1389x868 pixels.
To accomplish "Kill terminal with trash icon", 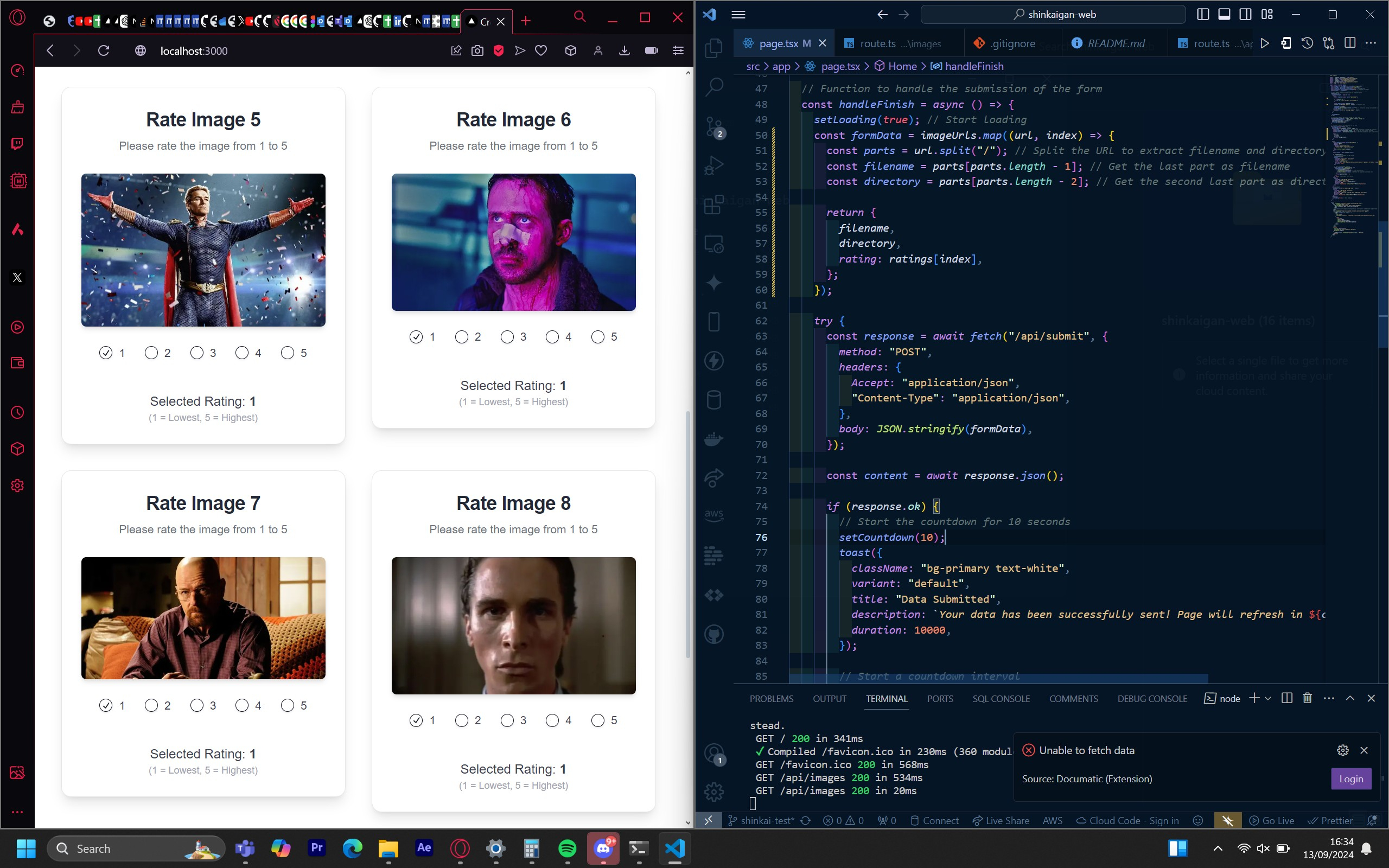I will [x=1307, y=698].
